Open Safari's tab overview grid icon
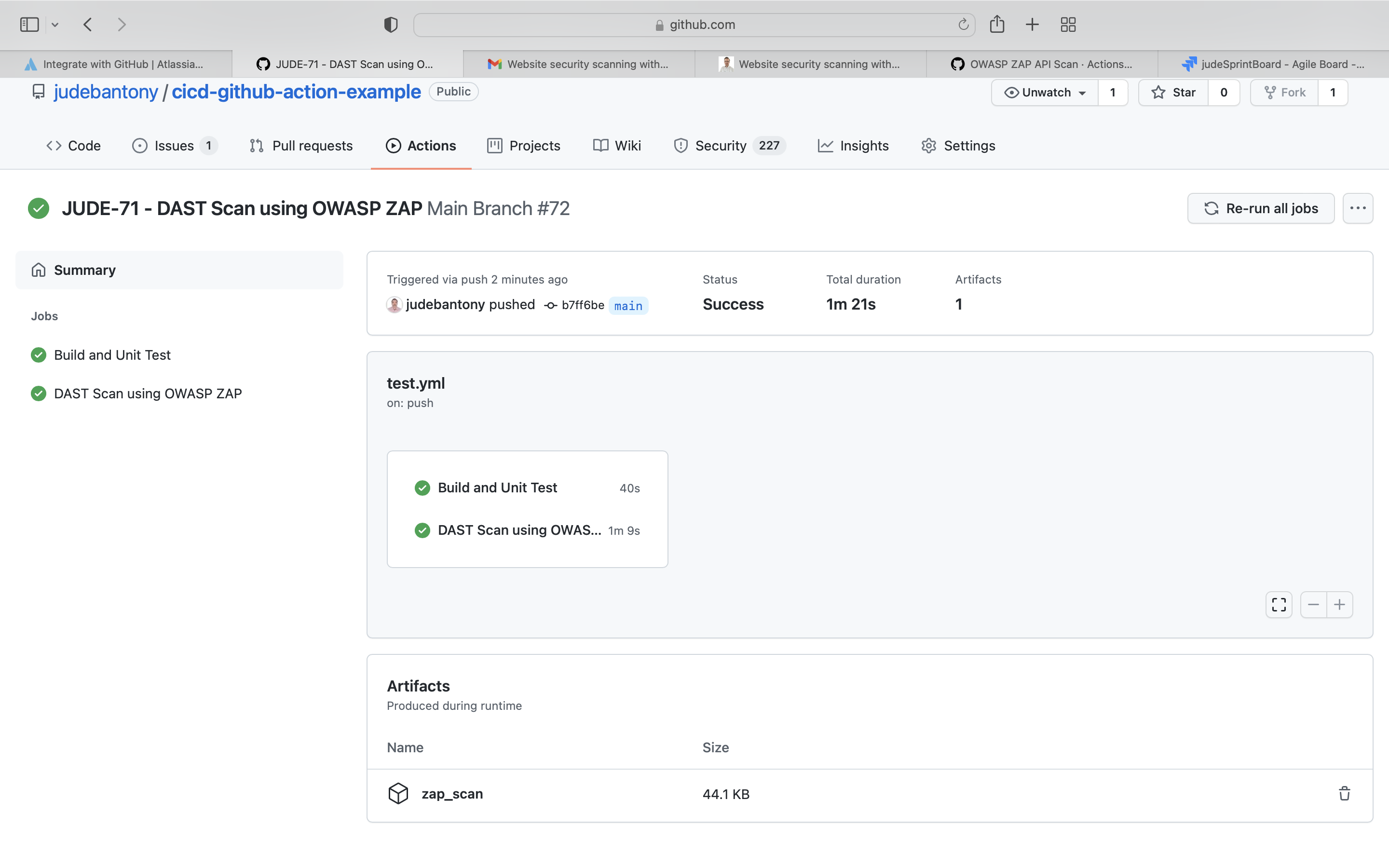1389x868 pixels. tap(1068, 25)
